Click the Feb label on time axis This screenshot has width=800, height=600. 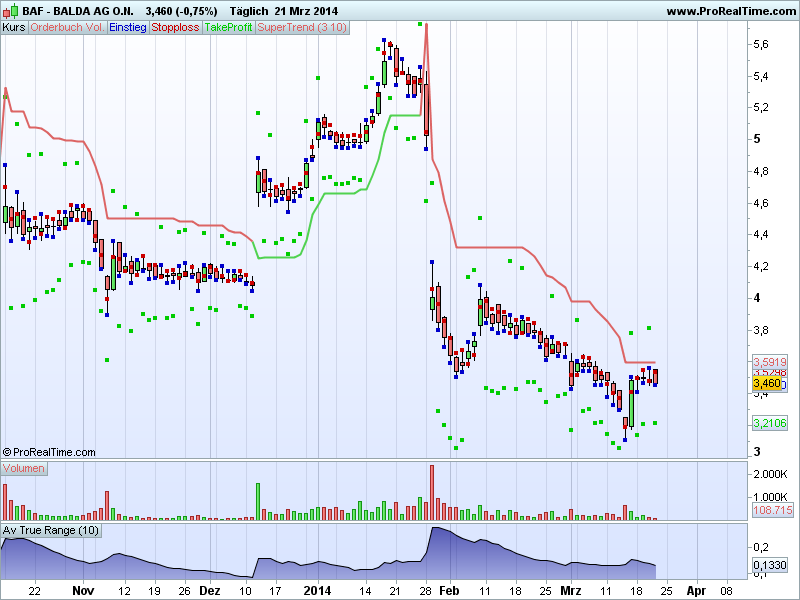coord(449,591)
